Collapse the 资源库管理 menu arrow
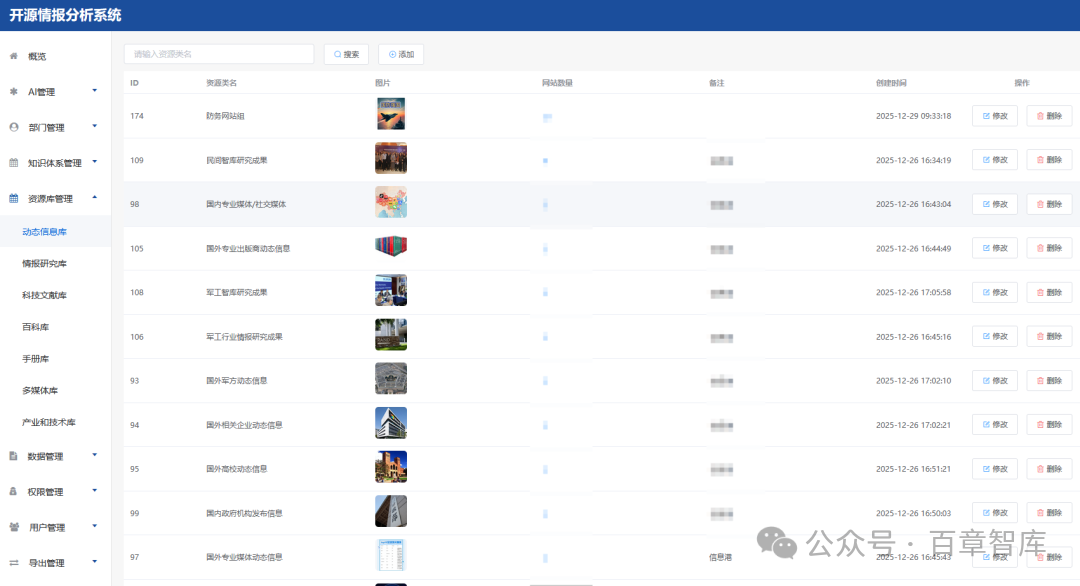The height and width of the screenshot is (586, 1080). tap(95, 198)
